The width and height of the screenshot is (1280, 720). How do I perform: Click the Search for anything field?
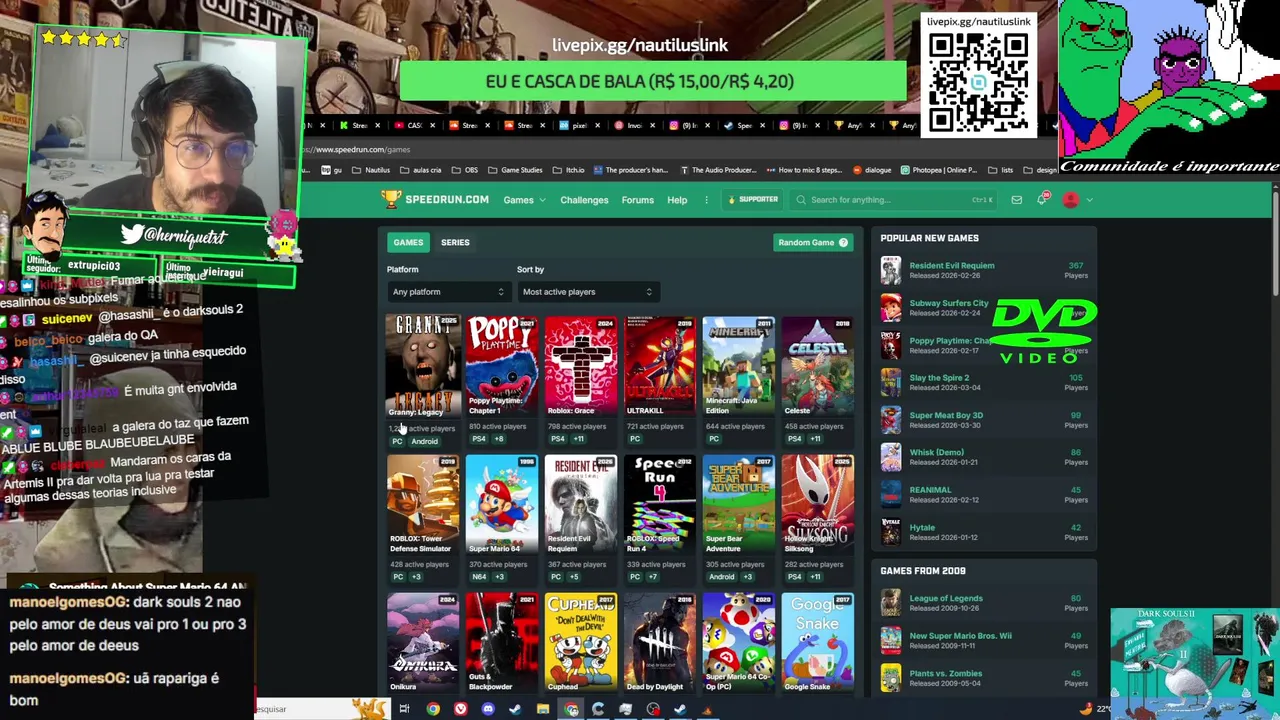coord(894,200)
